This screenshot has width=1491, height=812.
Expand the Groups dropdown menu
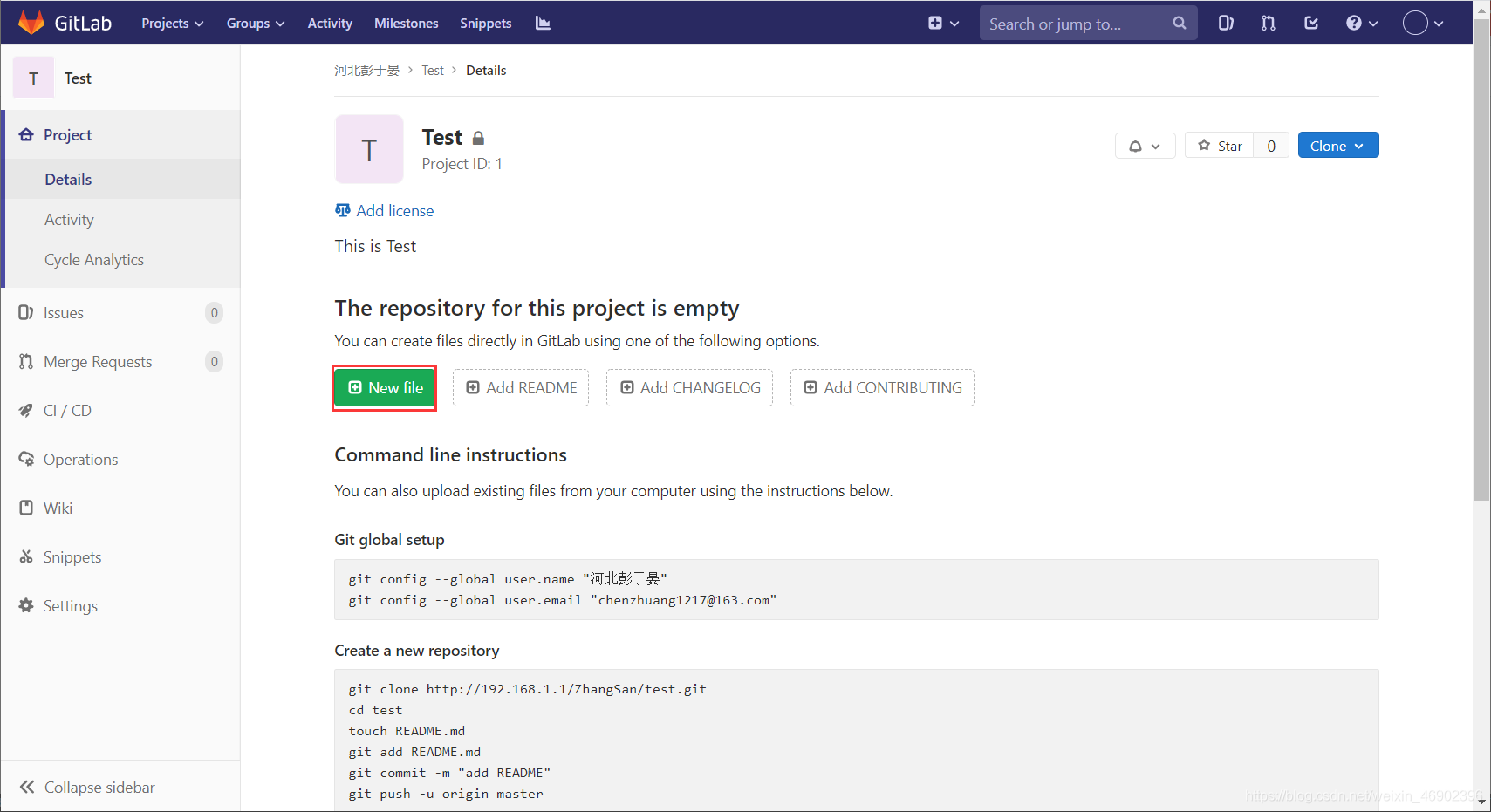pos(256,24)
